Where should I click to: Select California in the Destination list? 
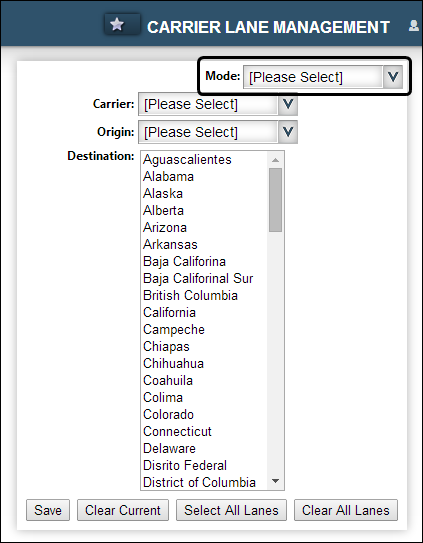169,312
